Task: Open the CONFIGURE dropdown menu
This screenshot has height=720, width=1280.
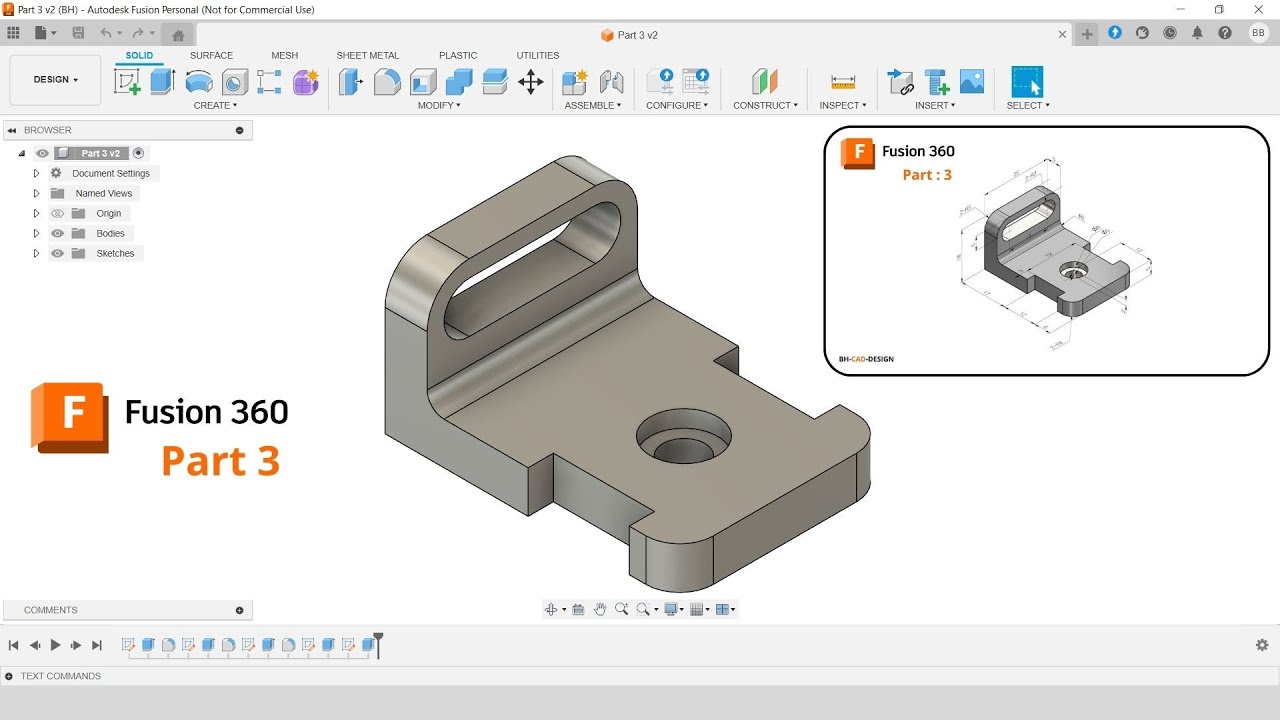Action: tap(677, 105)
